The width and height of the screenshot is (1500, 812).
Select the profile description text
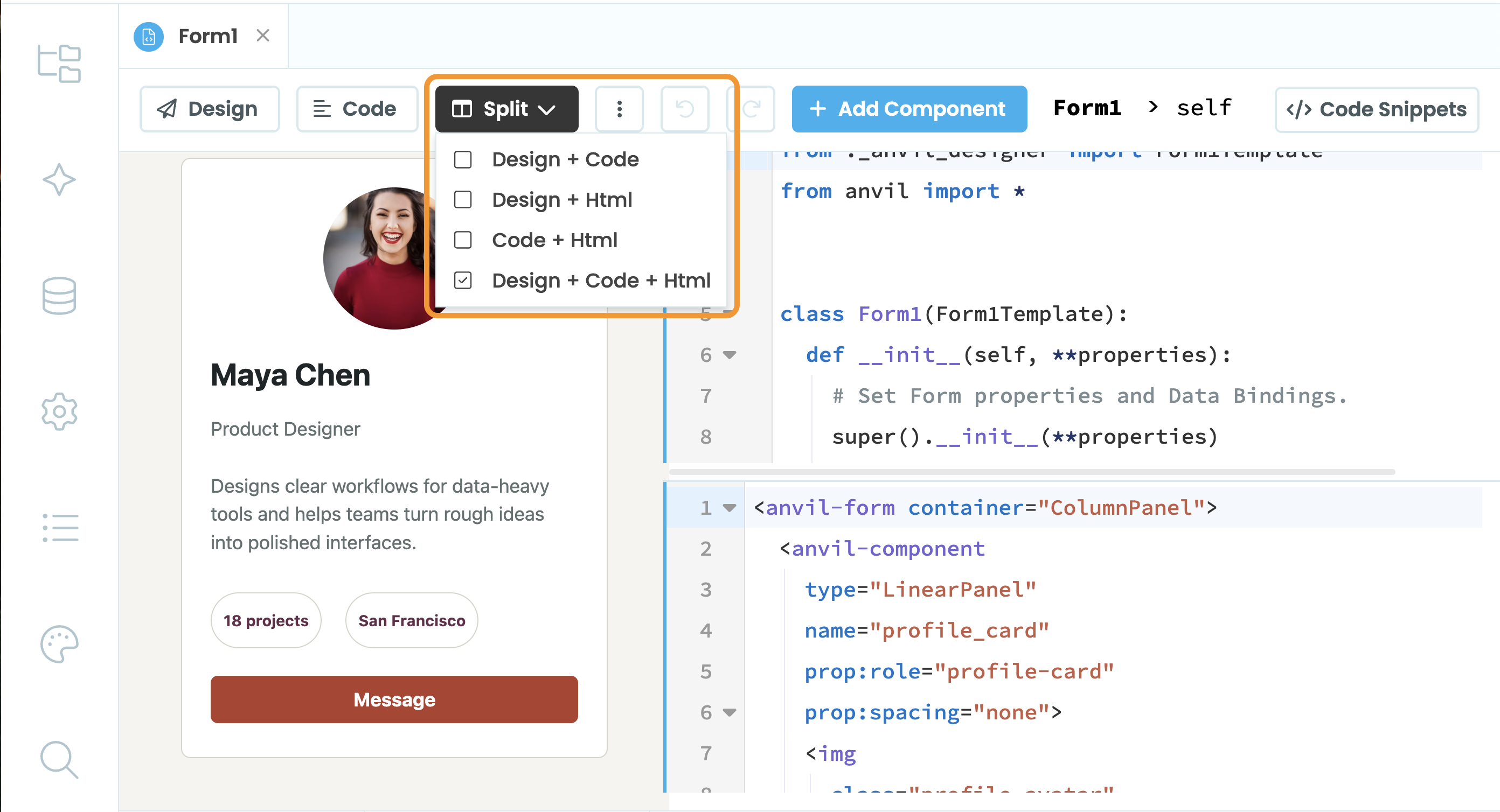(380, 514)
